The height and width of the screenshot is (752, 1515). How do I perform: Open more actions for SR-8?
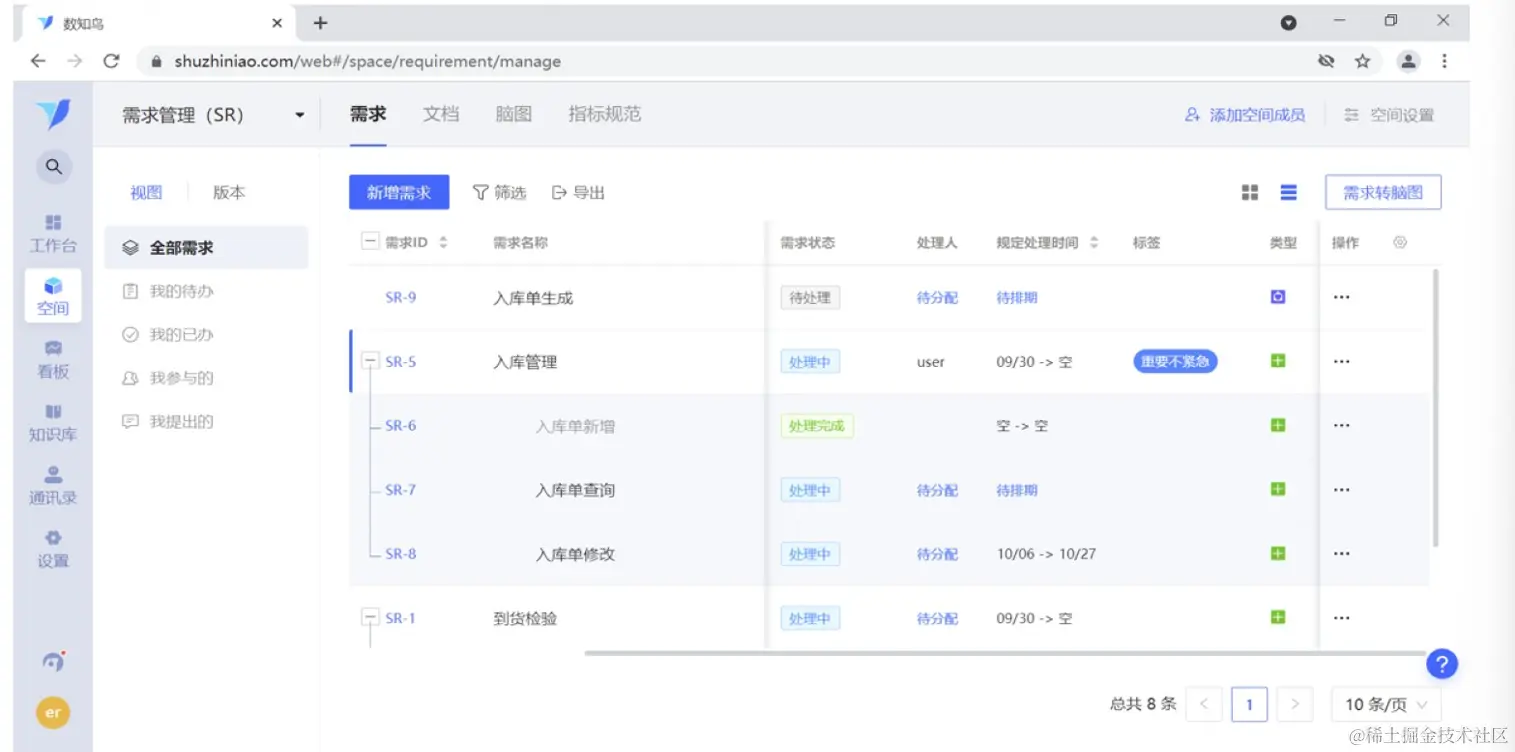click(x=1342, y=554)
